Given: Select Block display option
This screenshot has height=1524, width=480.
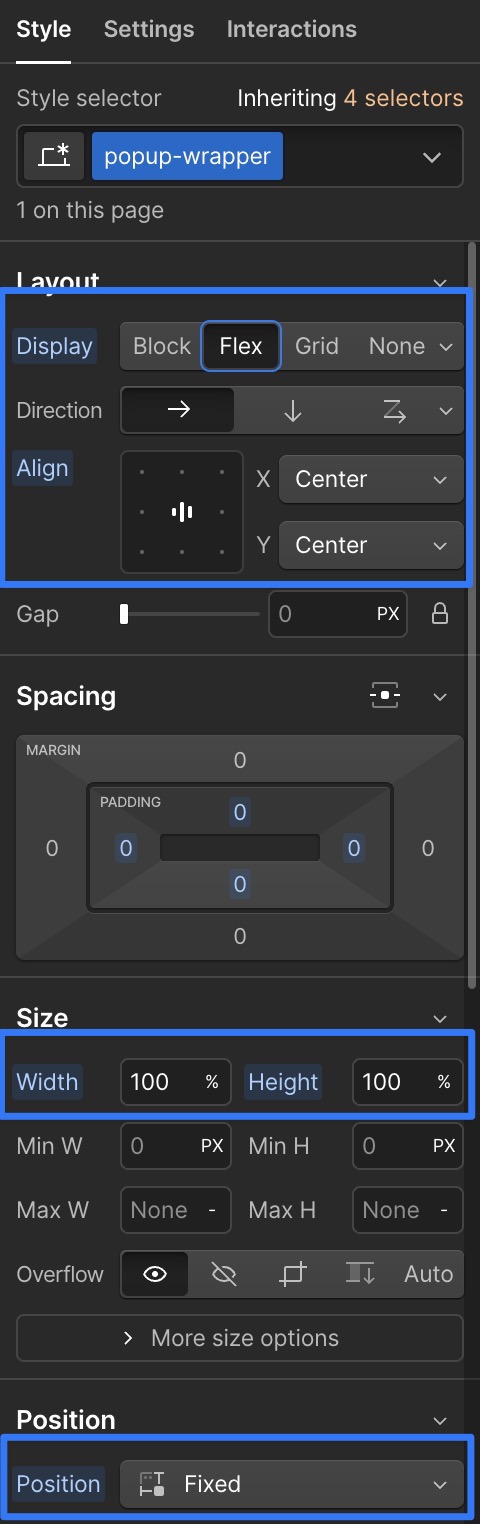Looking at the screenshot, I should (x=162, y=346).
